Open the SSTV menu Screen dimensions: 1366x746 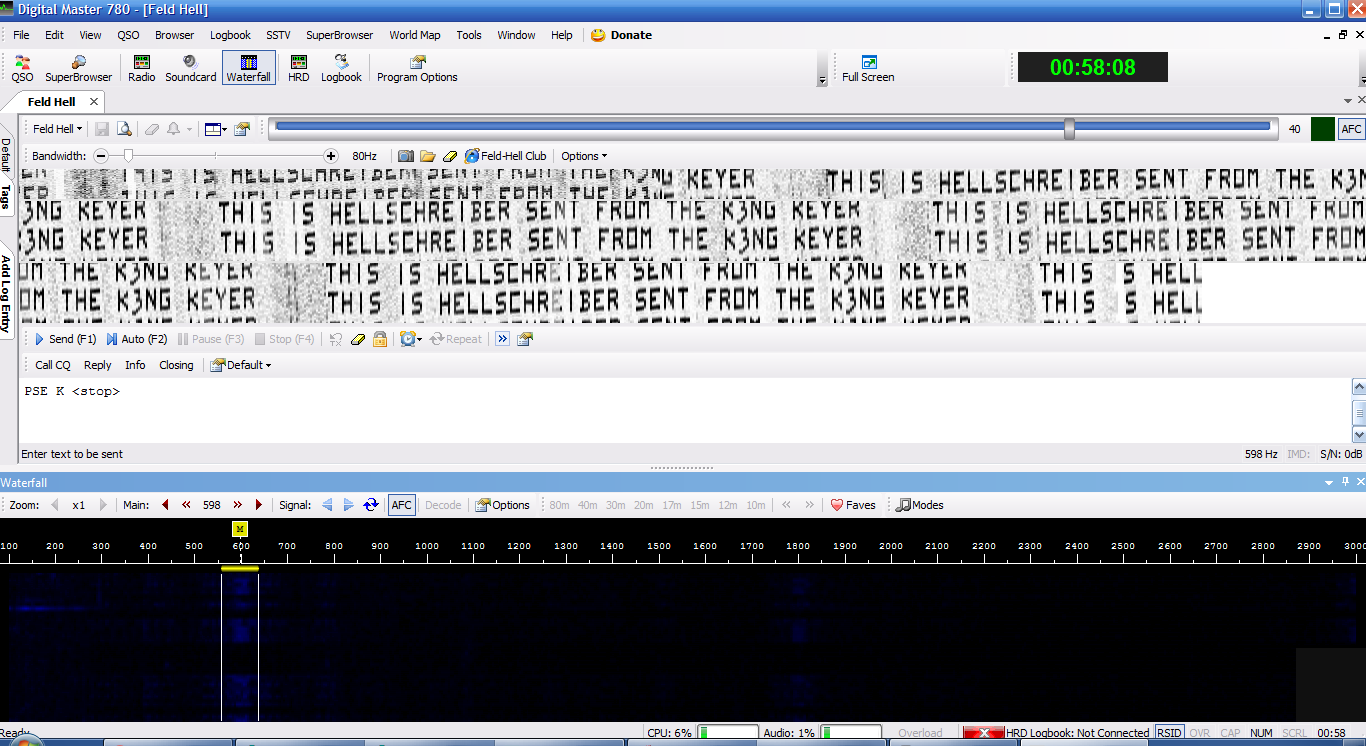coord(278,34)
